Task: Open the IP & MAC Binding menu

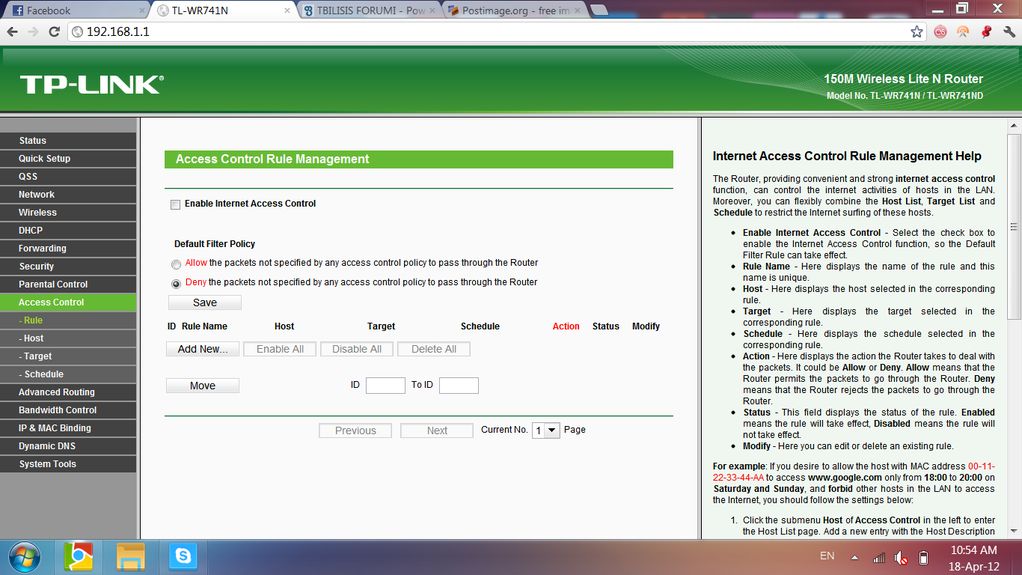Action: pyautogui.click(x=68, y=428)
